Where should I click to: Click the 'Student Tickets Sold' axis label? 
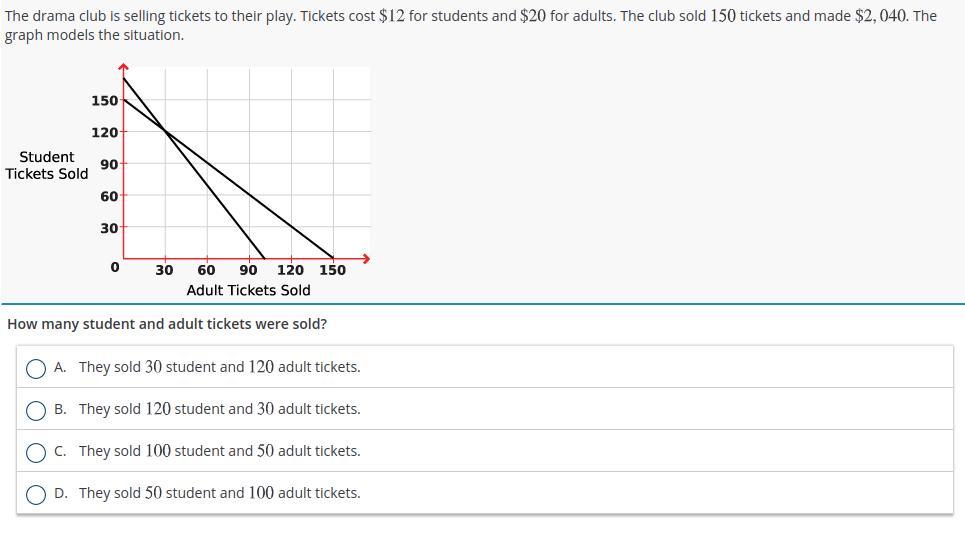pos(47,165)
